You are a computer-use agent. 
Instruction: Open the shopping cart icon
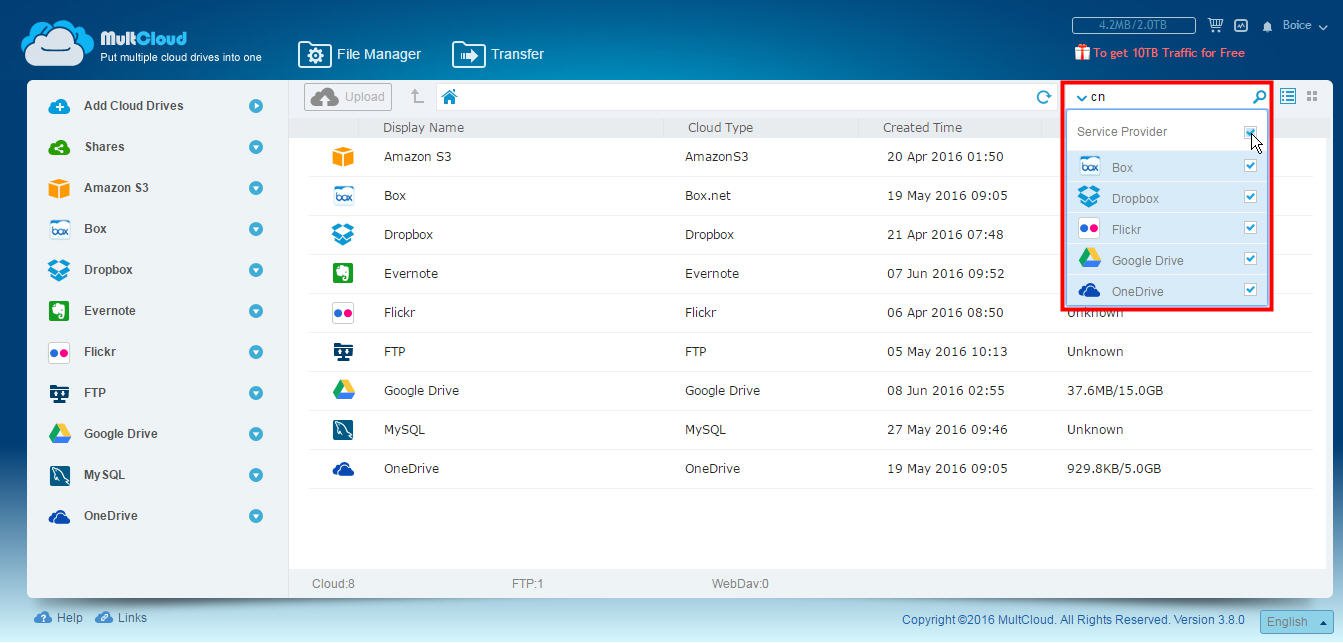tap(1215, 25)
